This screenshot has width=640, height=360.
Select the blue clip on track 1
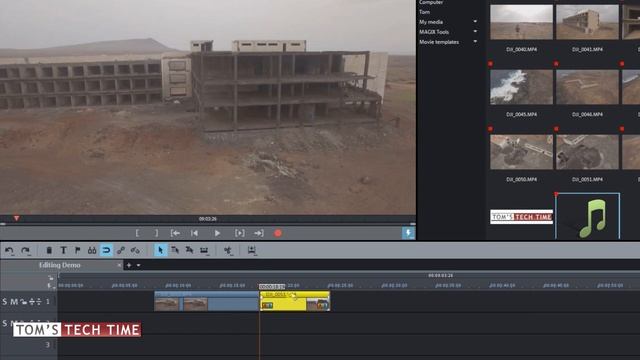[207, 301]
